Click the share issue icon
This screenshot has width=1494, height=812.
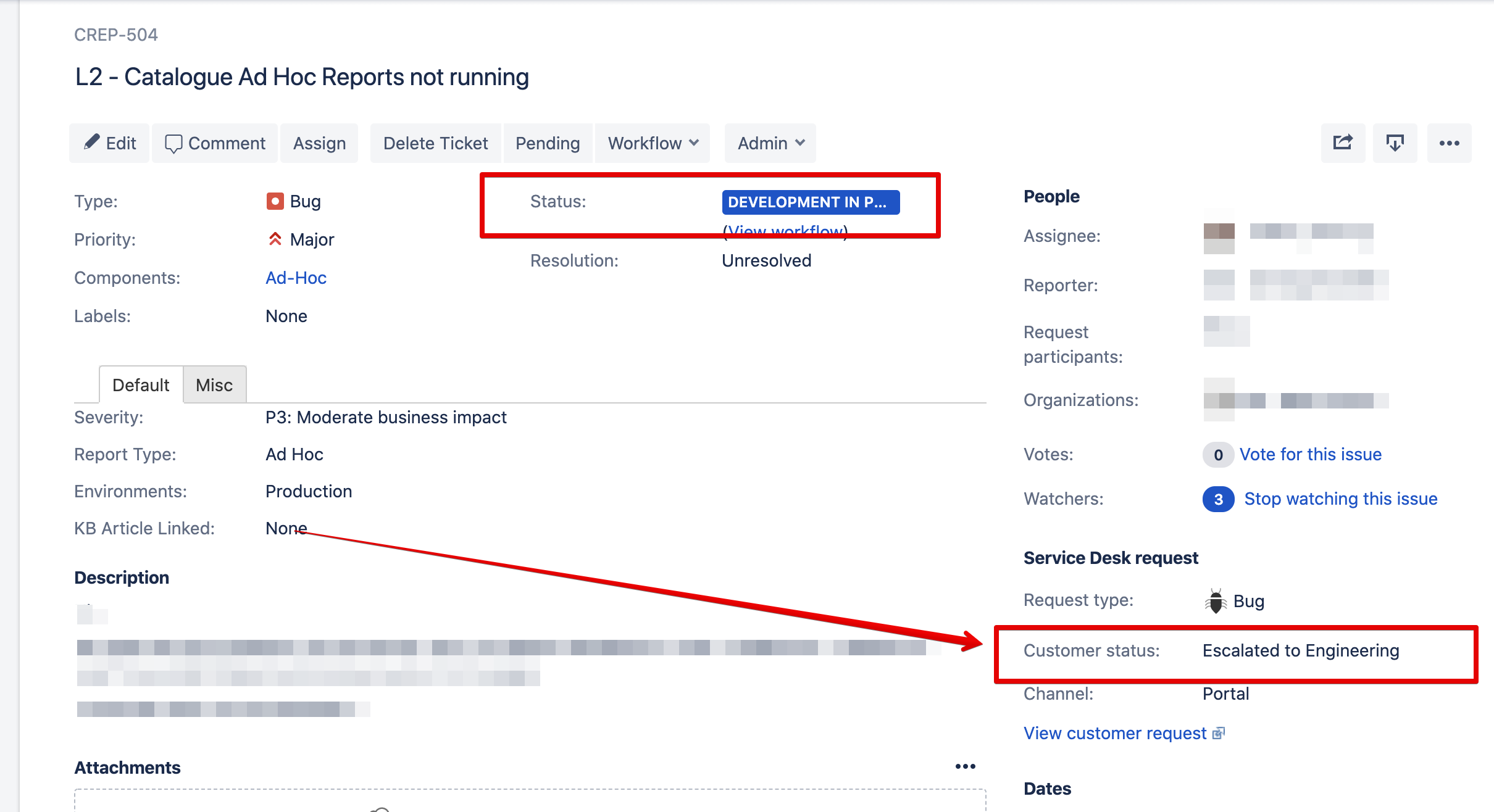[x=1343, y=143]
